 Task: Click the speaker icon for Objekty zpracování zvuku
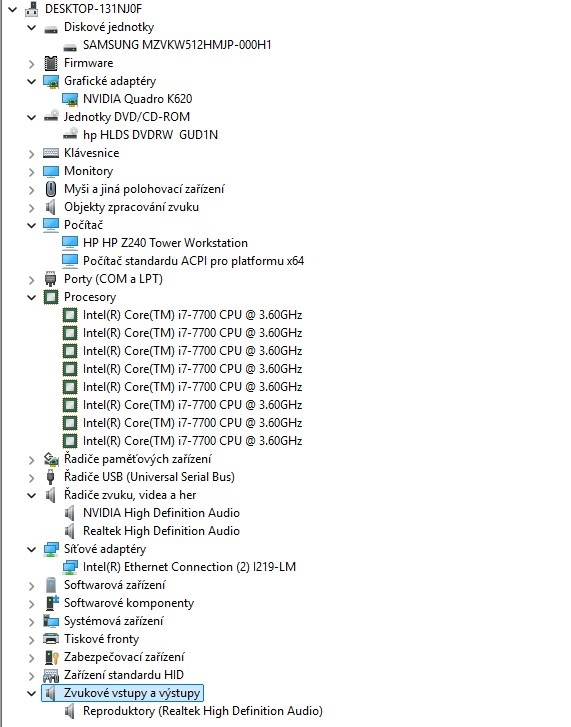51,207
